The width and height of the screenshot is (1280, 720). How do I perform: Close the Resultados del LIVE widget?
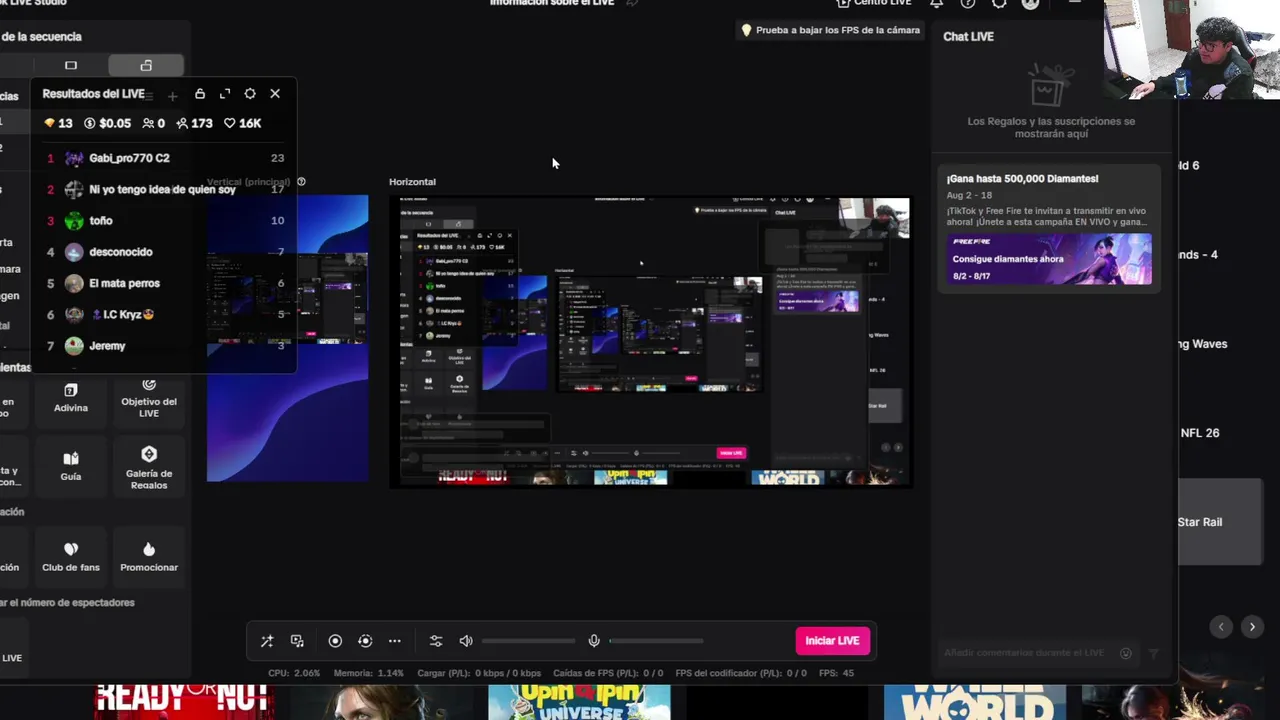point(275,94)
